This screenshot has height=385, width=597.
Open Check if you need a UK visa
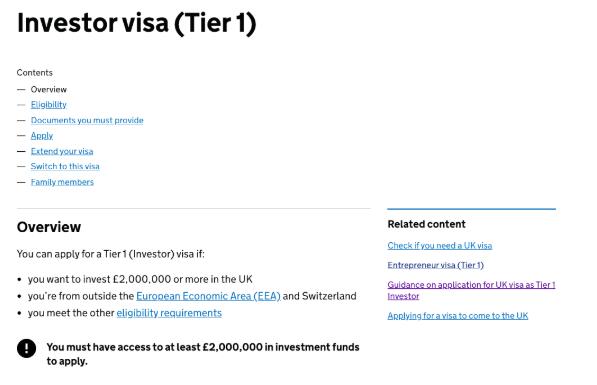(440, 246)
